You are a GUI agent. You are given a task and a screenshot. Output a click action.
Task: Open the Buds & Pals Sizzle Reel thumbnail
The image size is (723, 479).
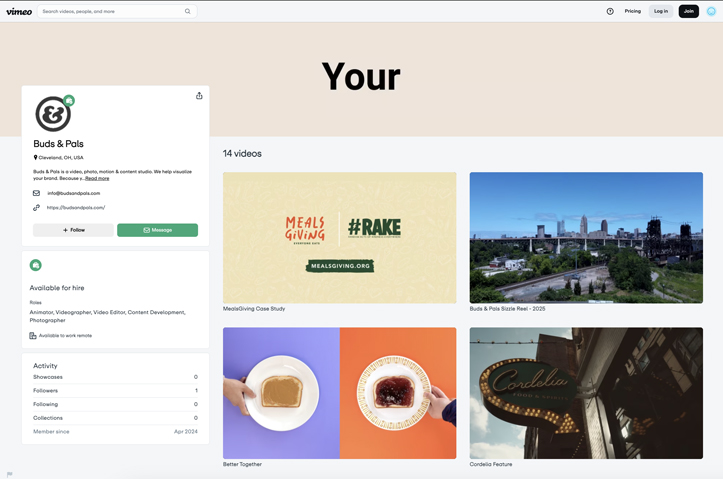(586, 238)
